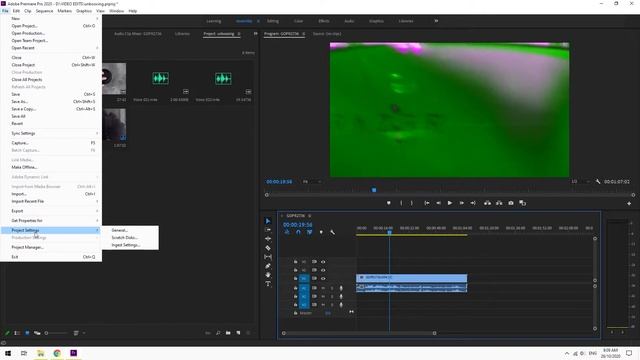Toggle Linked Selection in timeline
The width and height of the screenshot is (640, 360).
pos(309,232)
